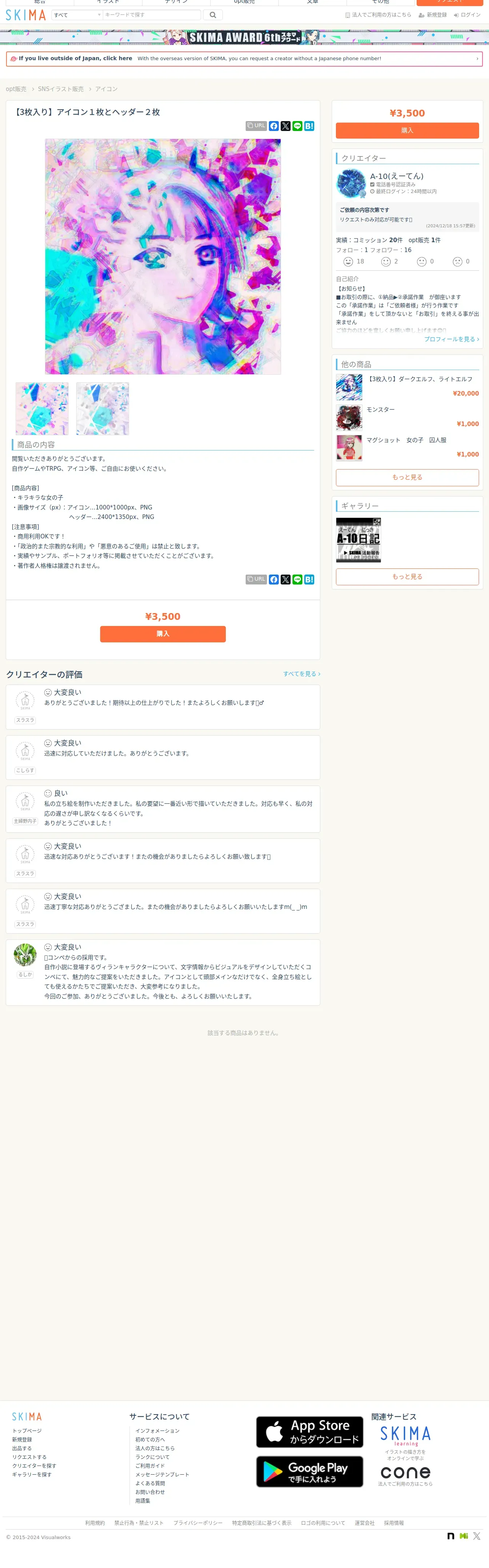Screen dimensions: 489x1568
Task: Open reviewer るしか's avatar
Action: pyautogui.click(x=25, y=955)
